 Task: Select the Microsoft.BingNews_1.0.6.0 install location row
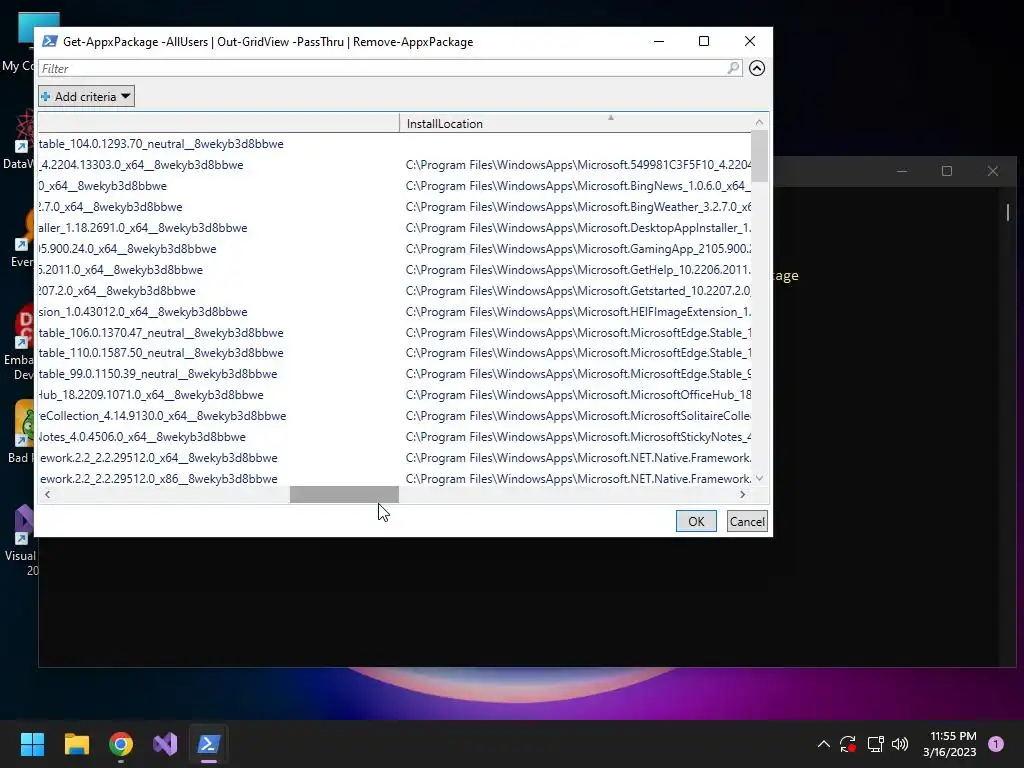pos(394,185)
